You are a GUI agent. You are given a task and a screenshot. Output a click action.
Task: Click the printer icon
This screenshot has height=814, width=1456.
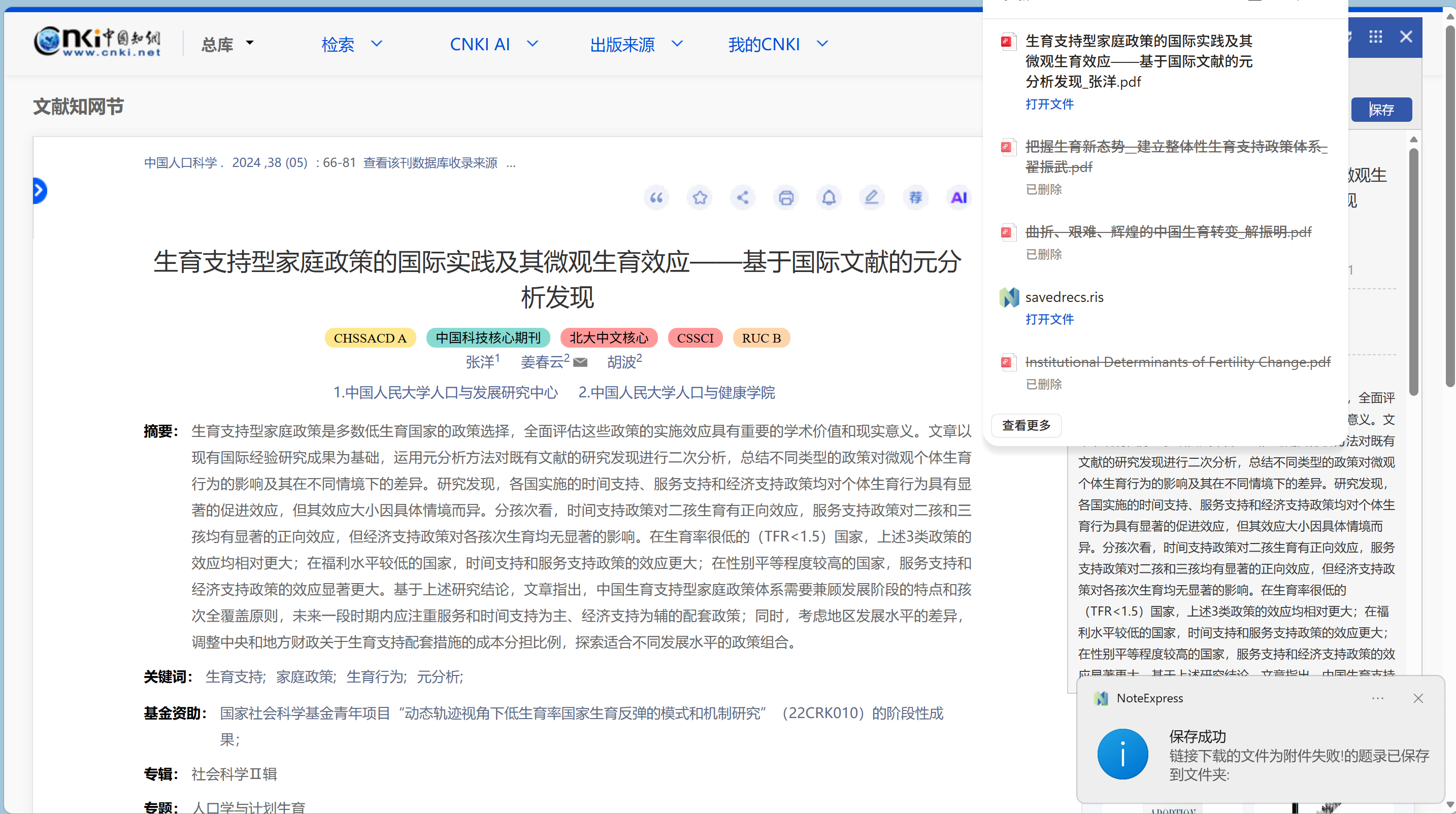click(786, 198)
